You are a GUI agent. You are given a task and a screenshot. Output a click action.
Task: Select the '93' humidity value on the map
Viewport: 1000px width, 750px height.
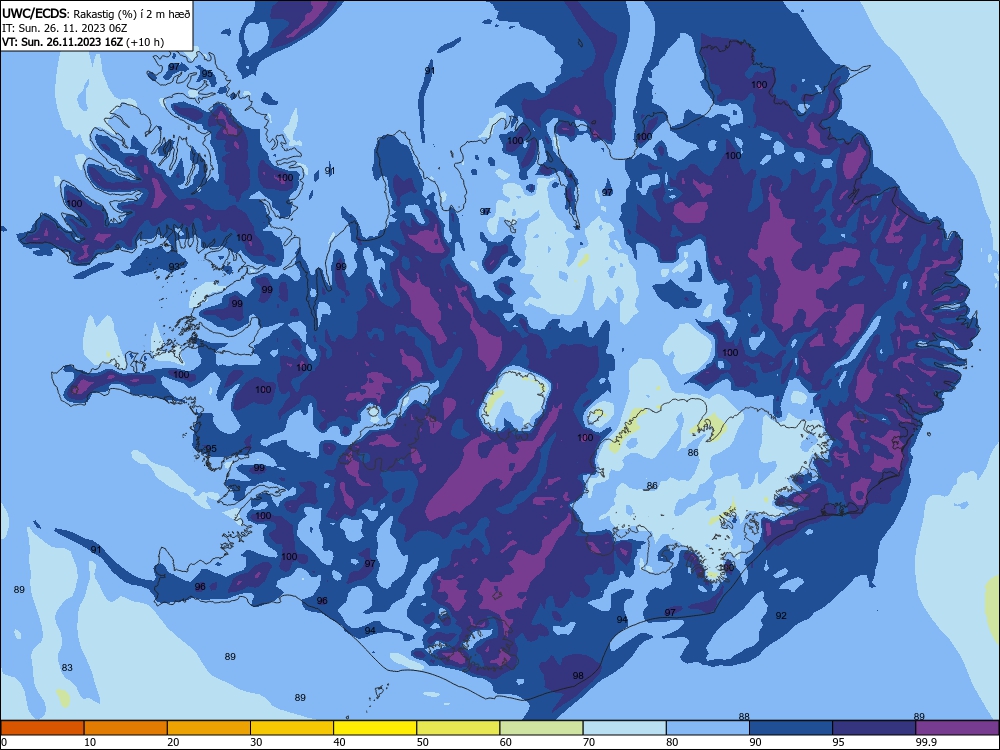click(174, 267)
